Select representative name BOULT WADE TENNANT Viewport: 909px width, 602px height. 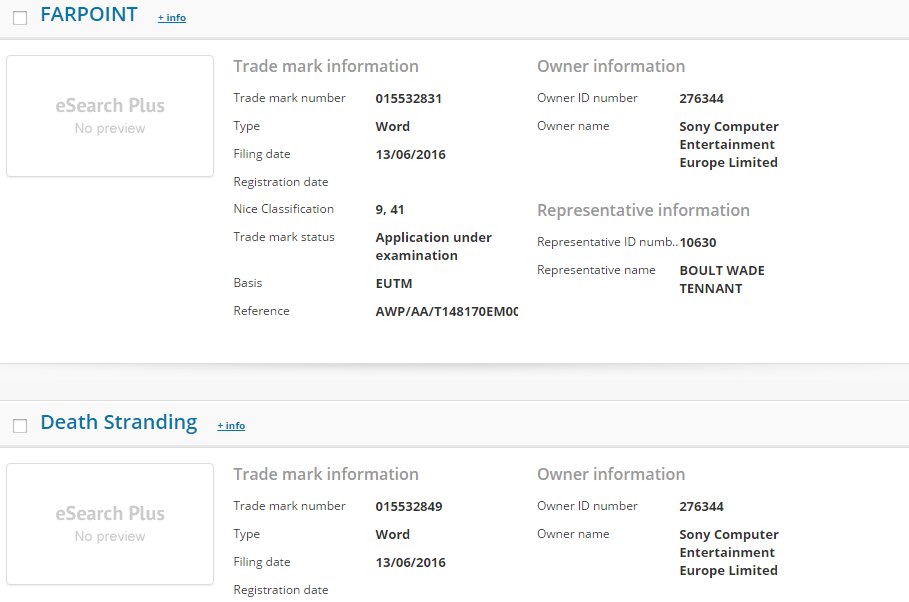pyautogui.click(x=722, y=280)
